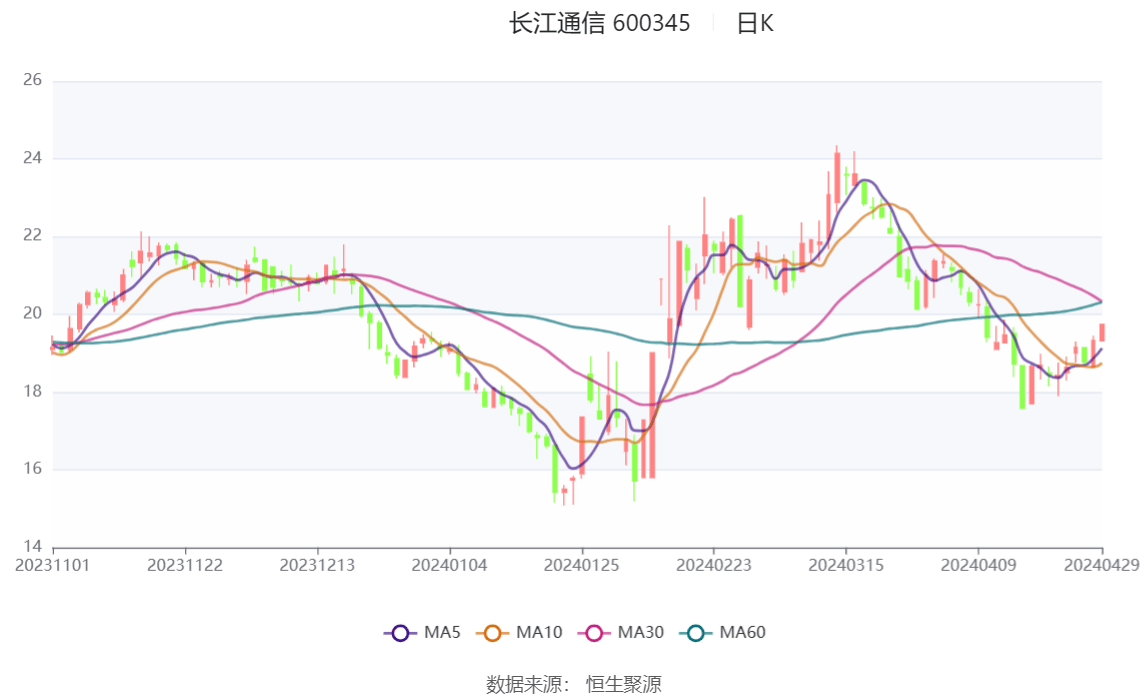The image size is (1148, 699).
Task: Select the 20240104 date axis label
Action: coord(450,565)
